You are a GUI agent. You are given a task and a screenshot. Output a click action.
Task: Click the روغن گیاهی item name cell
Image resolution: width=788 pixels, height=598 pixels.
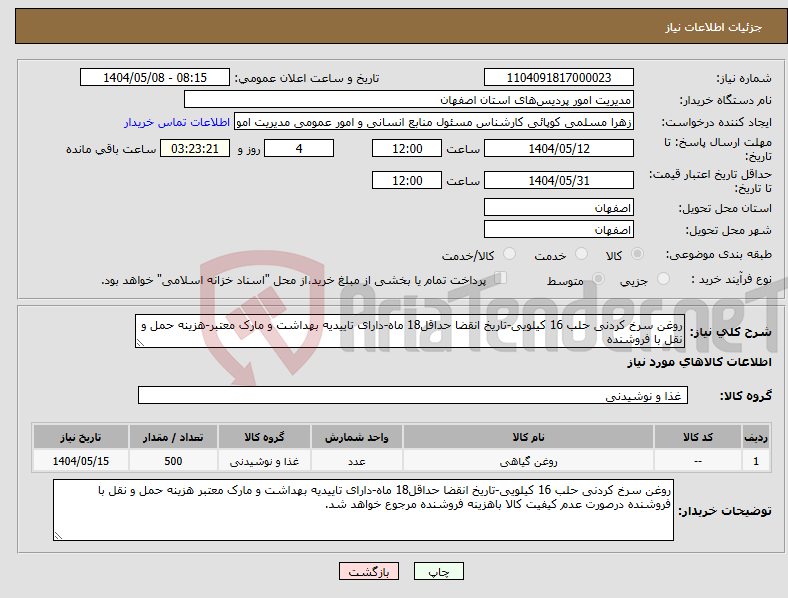(x=528, y=461)
